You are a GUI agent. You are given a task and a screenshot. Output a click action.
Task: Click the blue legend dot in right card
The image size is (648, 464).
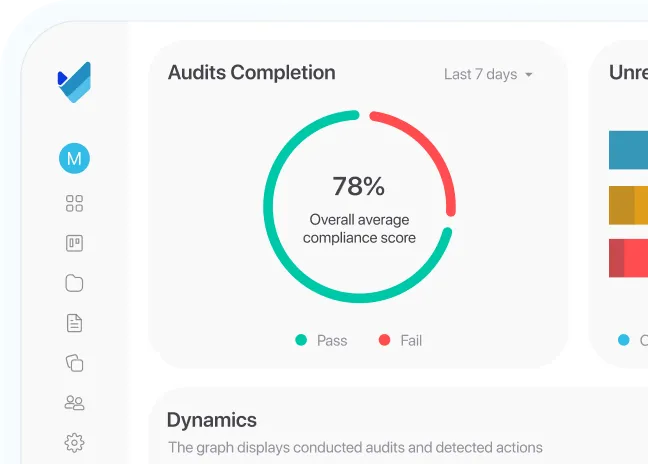[624, 340]
